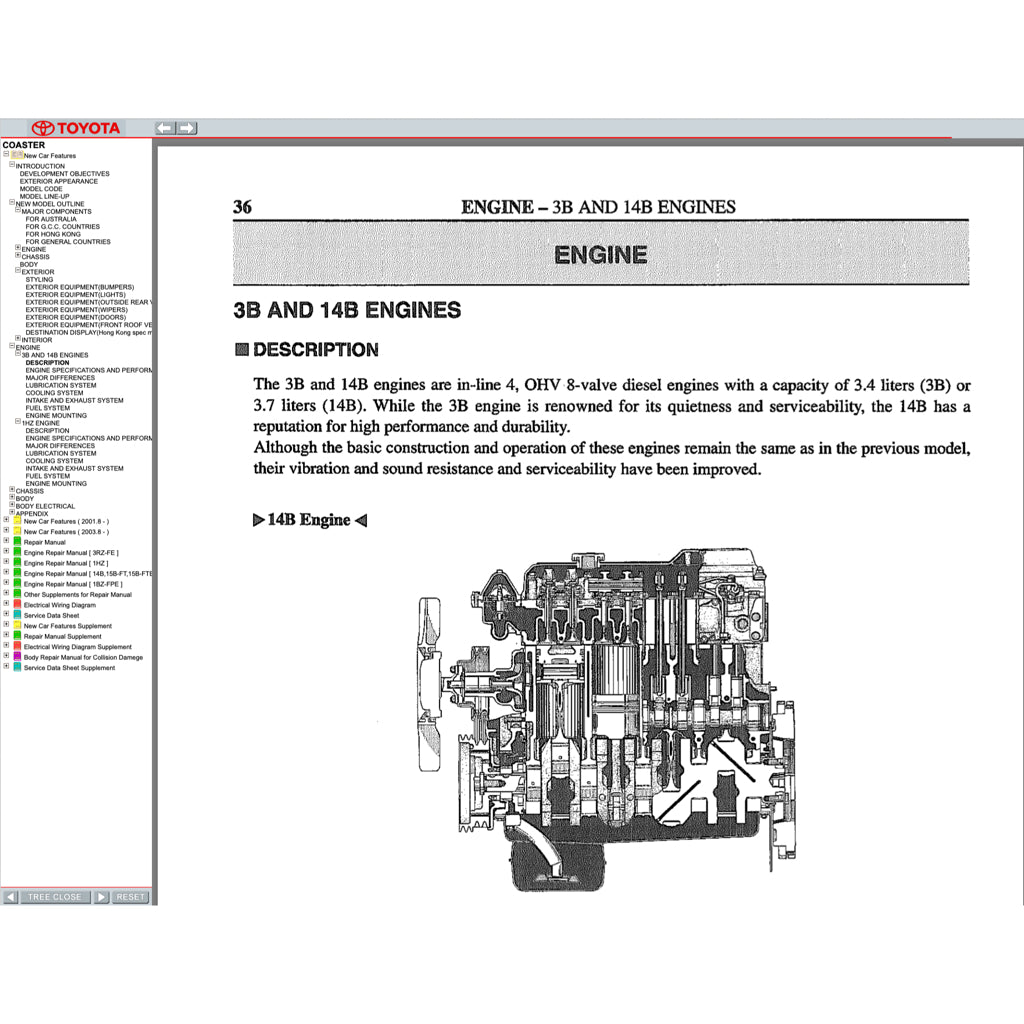Collapse the INTRODUCTION tree branch
1024x1024 pixels.
click(x=12, y=166)
